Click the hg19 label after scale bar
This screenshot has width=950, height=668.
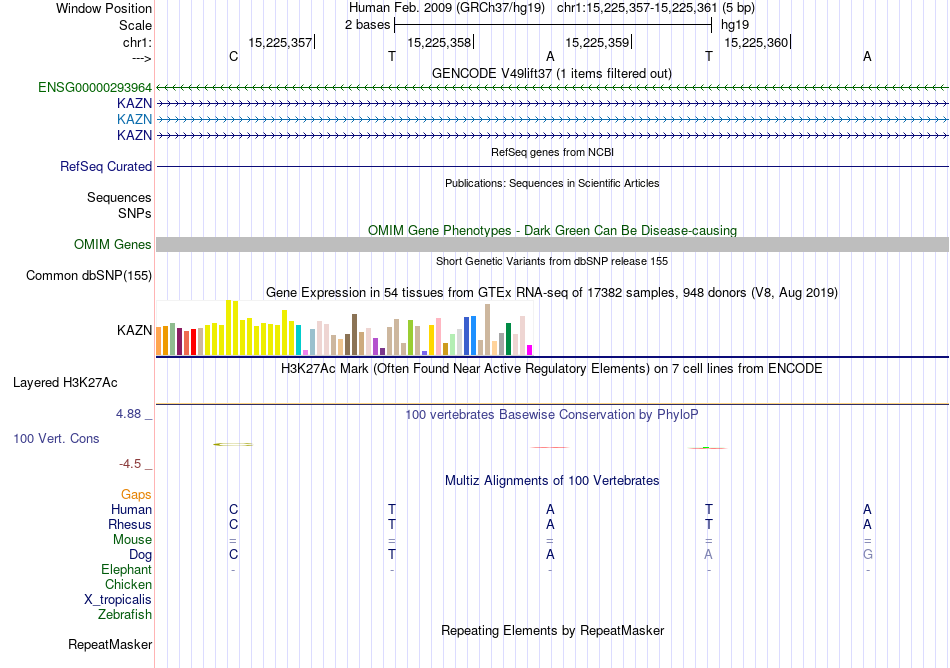[x=735, y=25]
